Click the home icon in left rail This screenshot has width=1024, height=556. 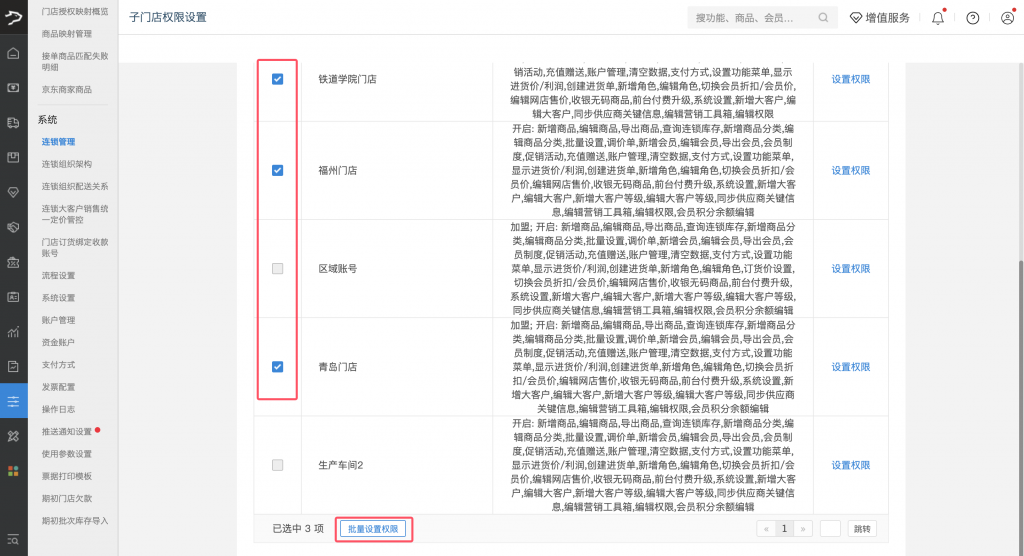pyautogui.click(x=13, y=53)
